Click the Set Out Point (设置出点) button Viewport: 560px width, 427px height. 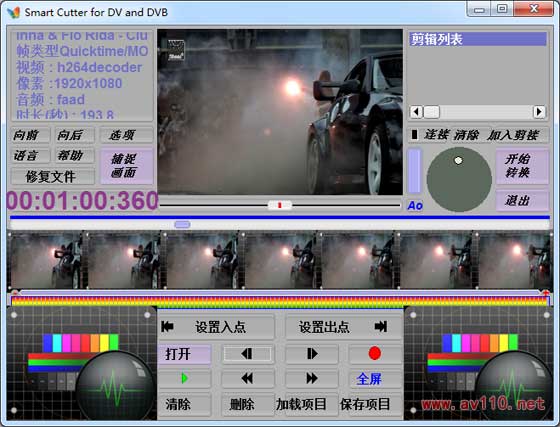coord(344,327)
